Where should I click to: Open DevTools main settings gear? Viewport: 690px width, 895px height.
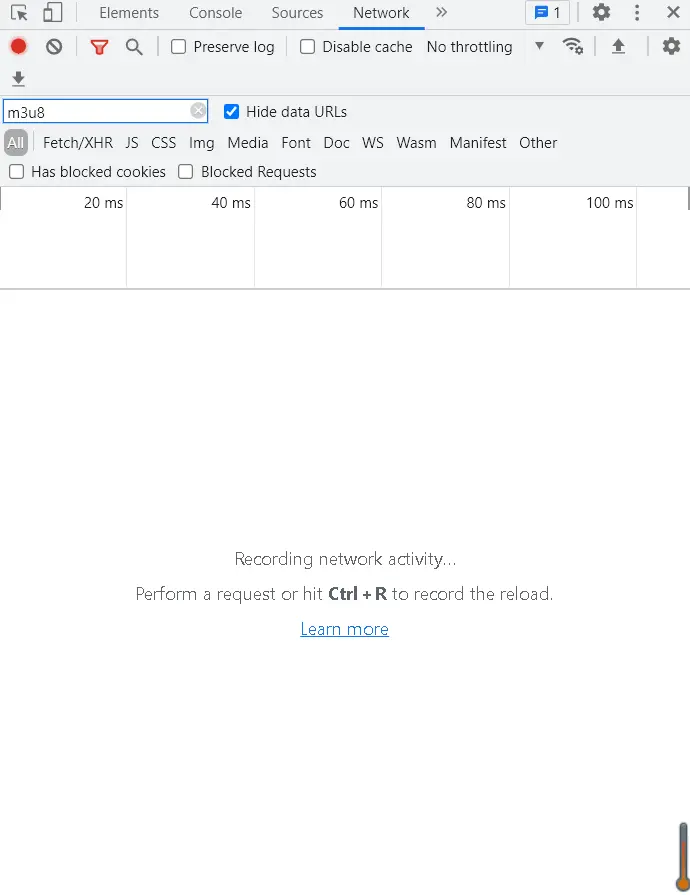point(601,13)
